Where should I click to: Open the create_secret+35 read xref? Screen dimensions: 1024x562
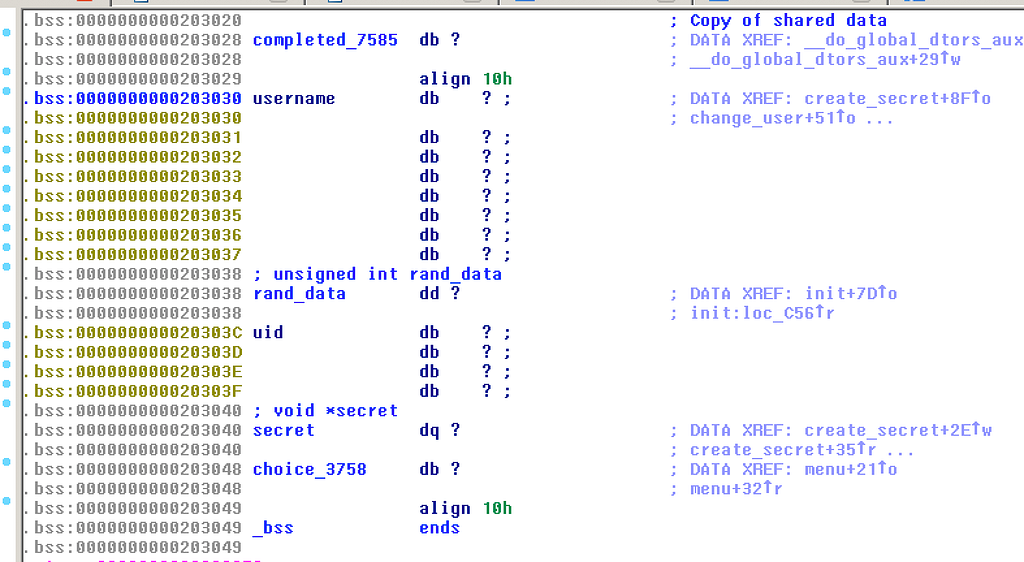[x=783, y=450]
